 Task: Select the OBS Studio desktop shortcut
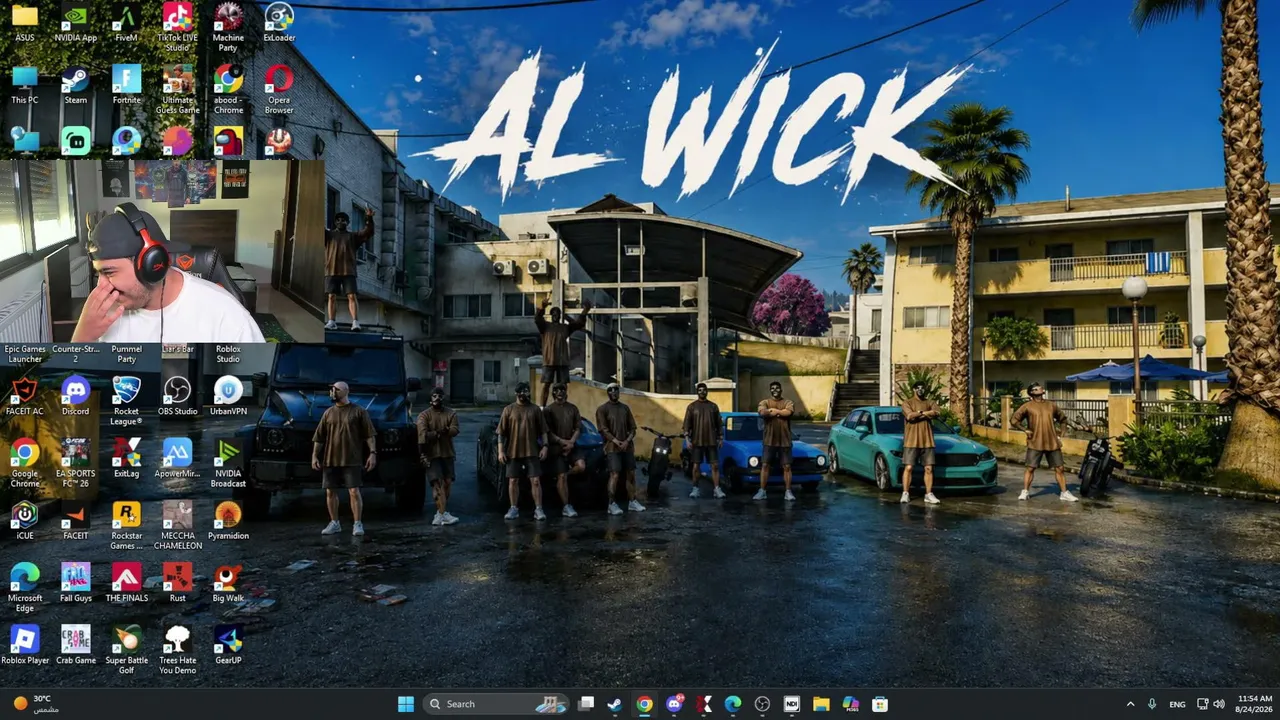coord(177,397)
